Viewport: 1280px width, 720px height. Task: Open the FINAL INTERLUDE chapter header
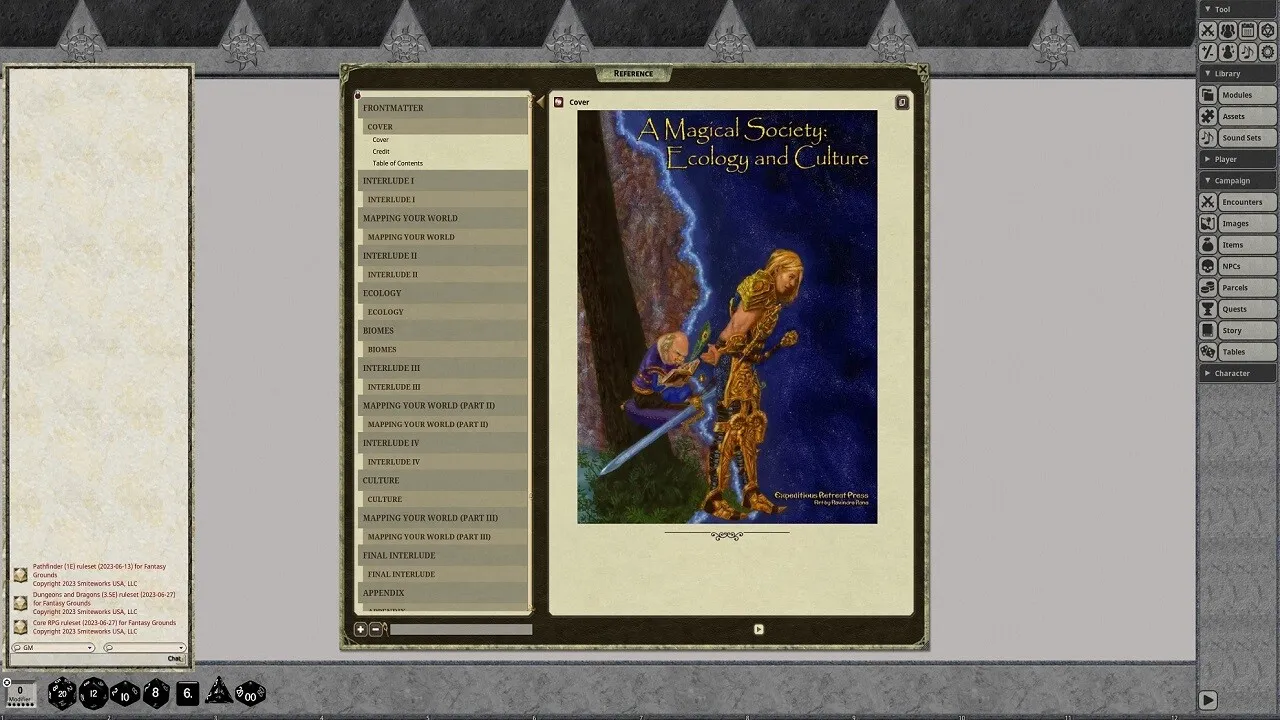pos(443,556)
